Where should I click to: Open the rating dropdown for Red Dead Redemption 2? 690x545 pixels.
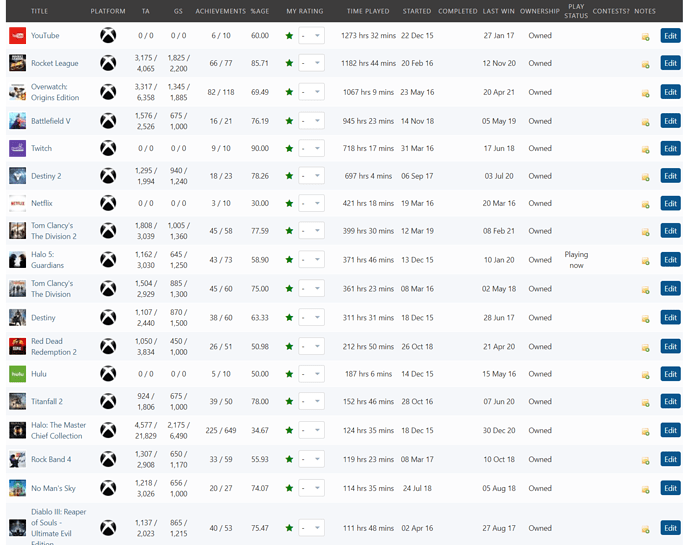tap(311, 346)
